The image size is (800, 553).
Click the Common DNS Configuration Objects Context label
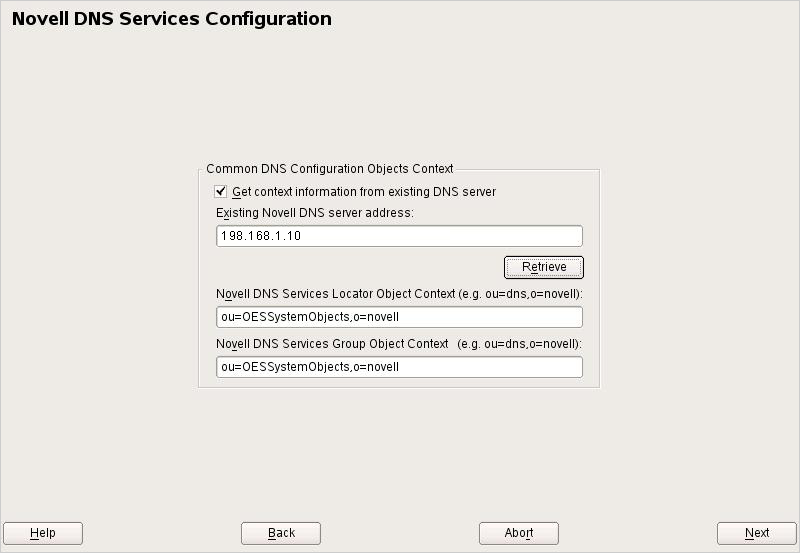coord(330,169)
